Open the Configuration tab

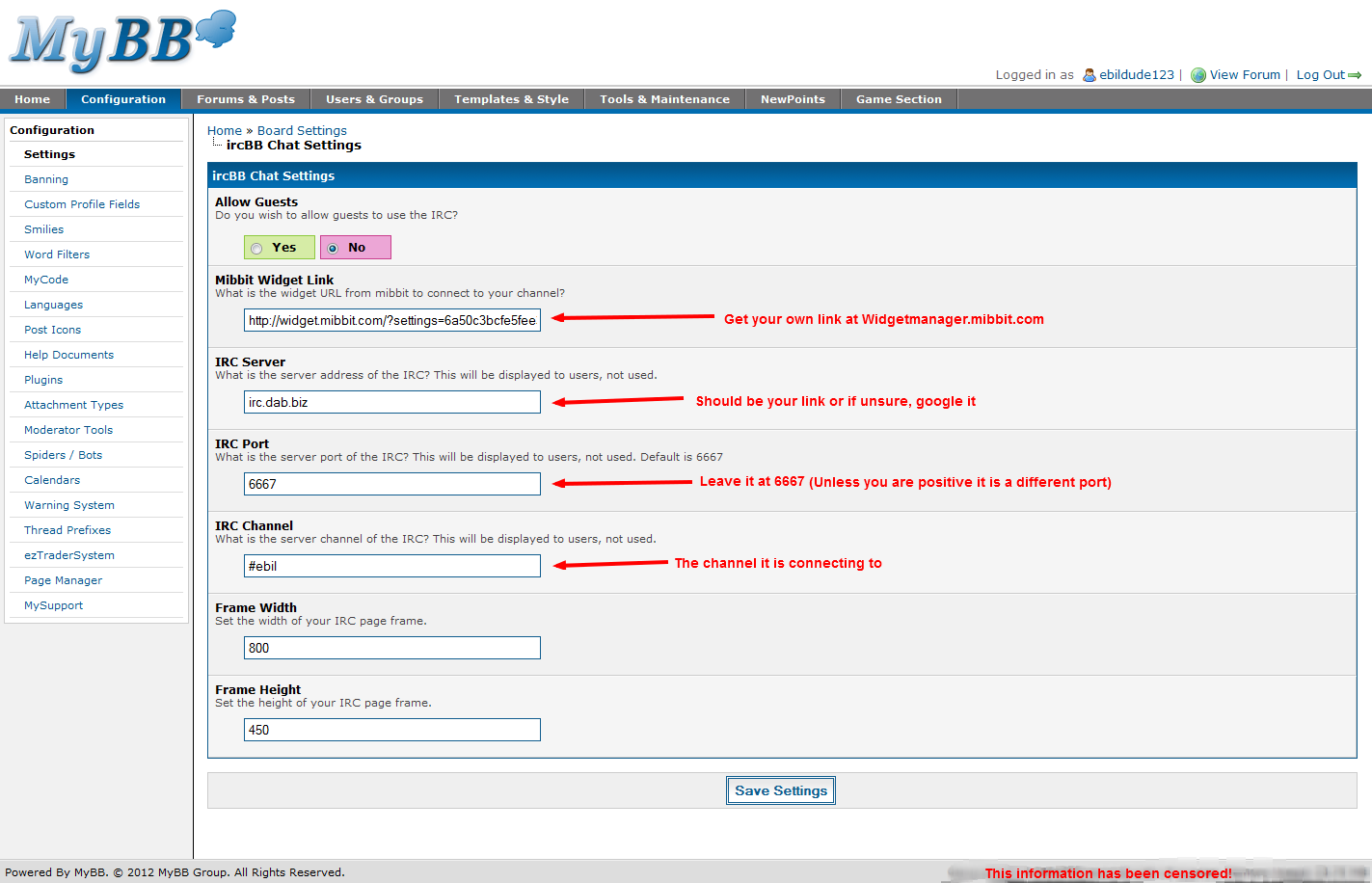(x=123, y=99)
